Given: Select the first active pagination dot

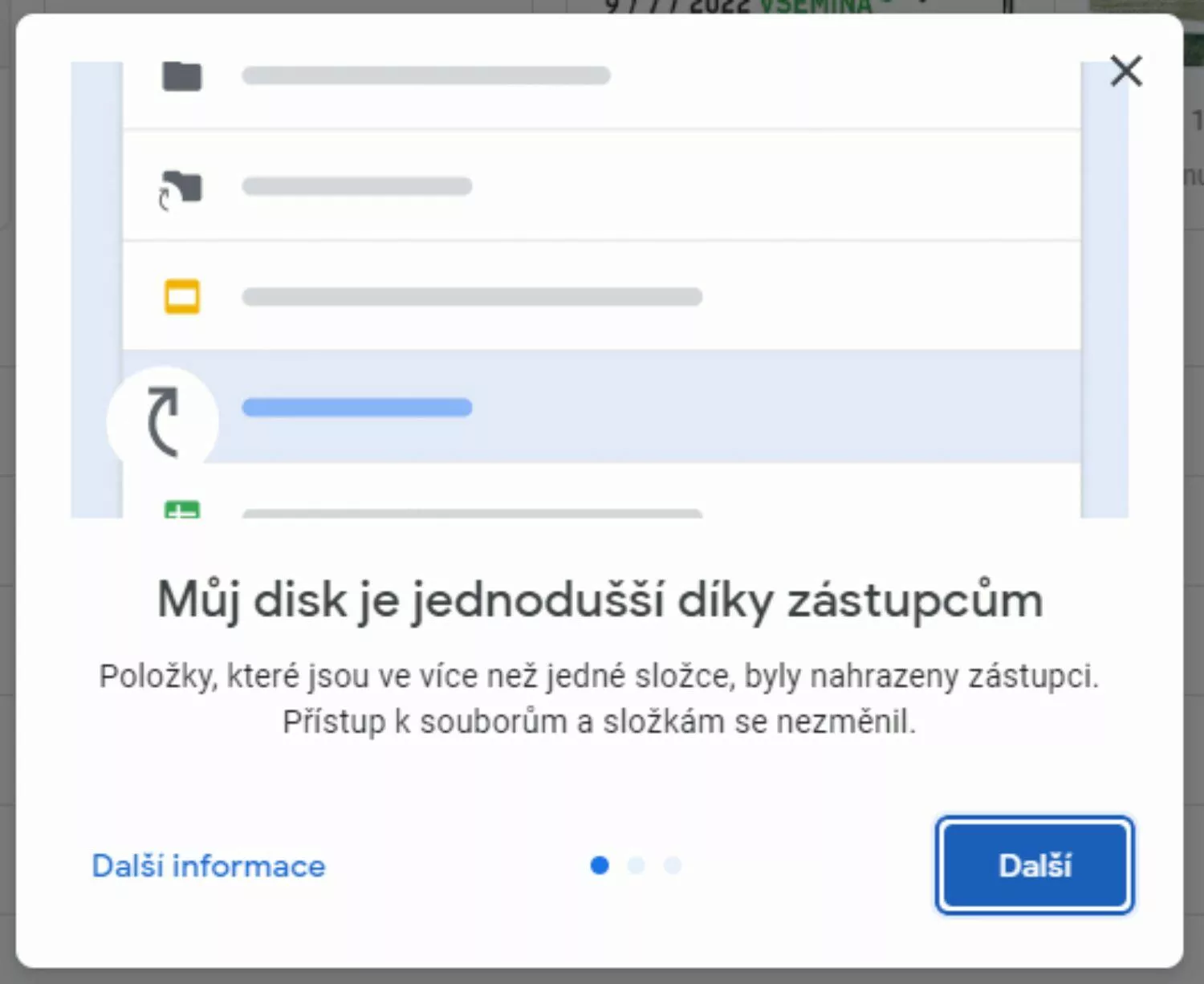Looking at the screenshot, I should coord(600,865).
